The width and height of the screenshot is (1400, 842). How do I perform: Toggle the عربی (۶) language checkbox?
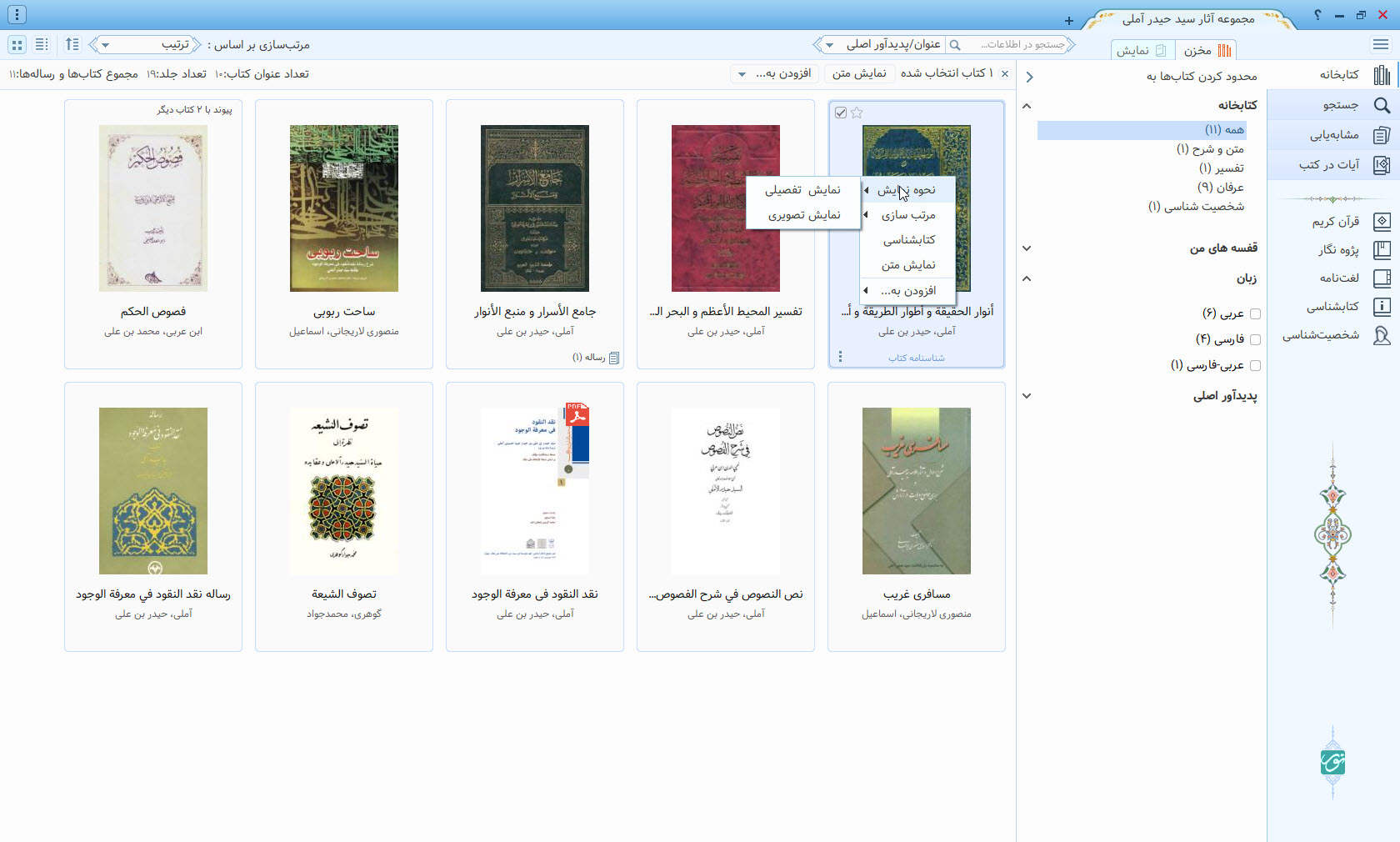1255,313
